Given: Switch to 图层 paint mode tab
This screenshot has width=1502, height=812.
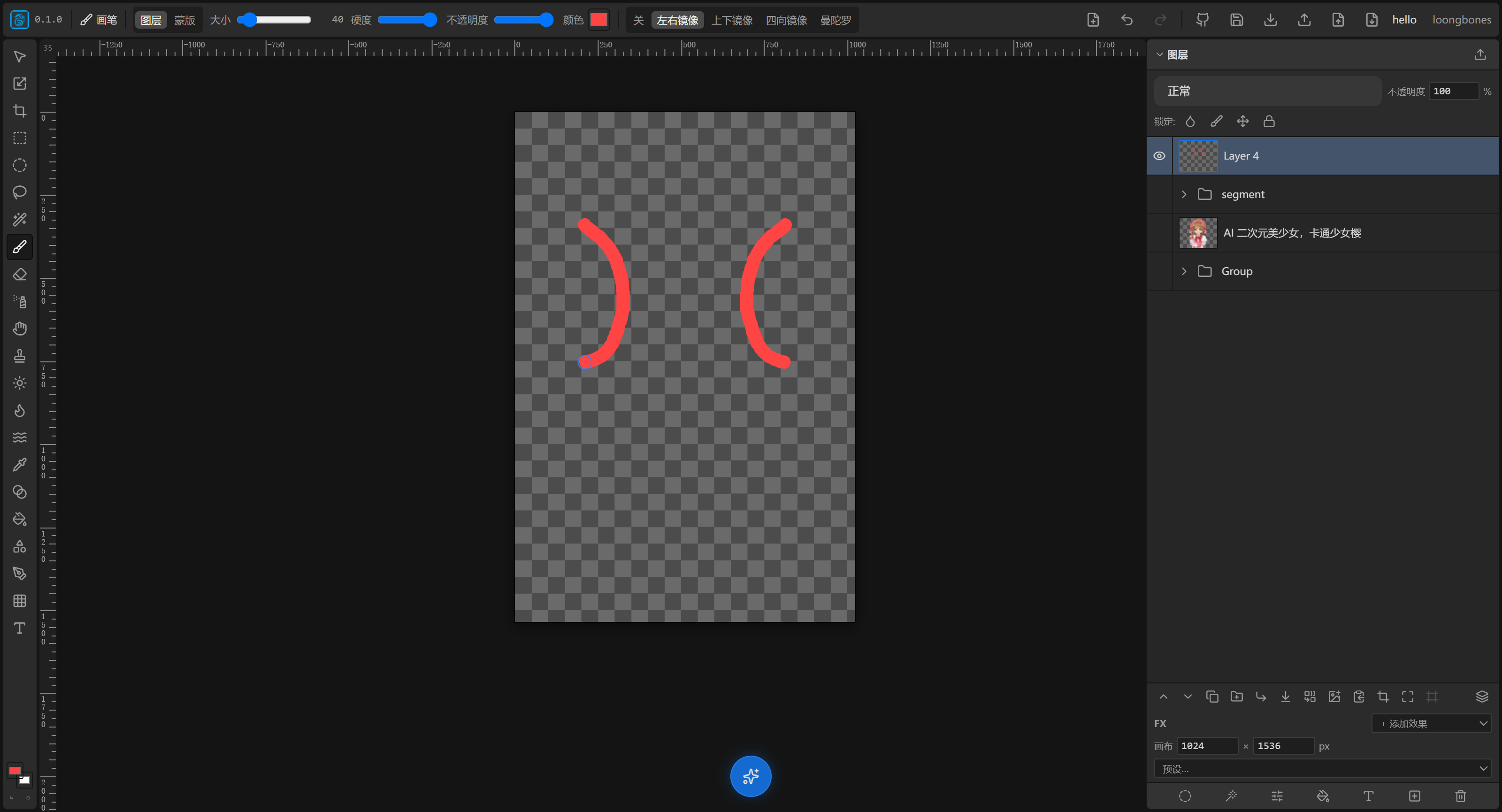Looking at the screenshot, I should (151, 20).
